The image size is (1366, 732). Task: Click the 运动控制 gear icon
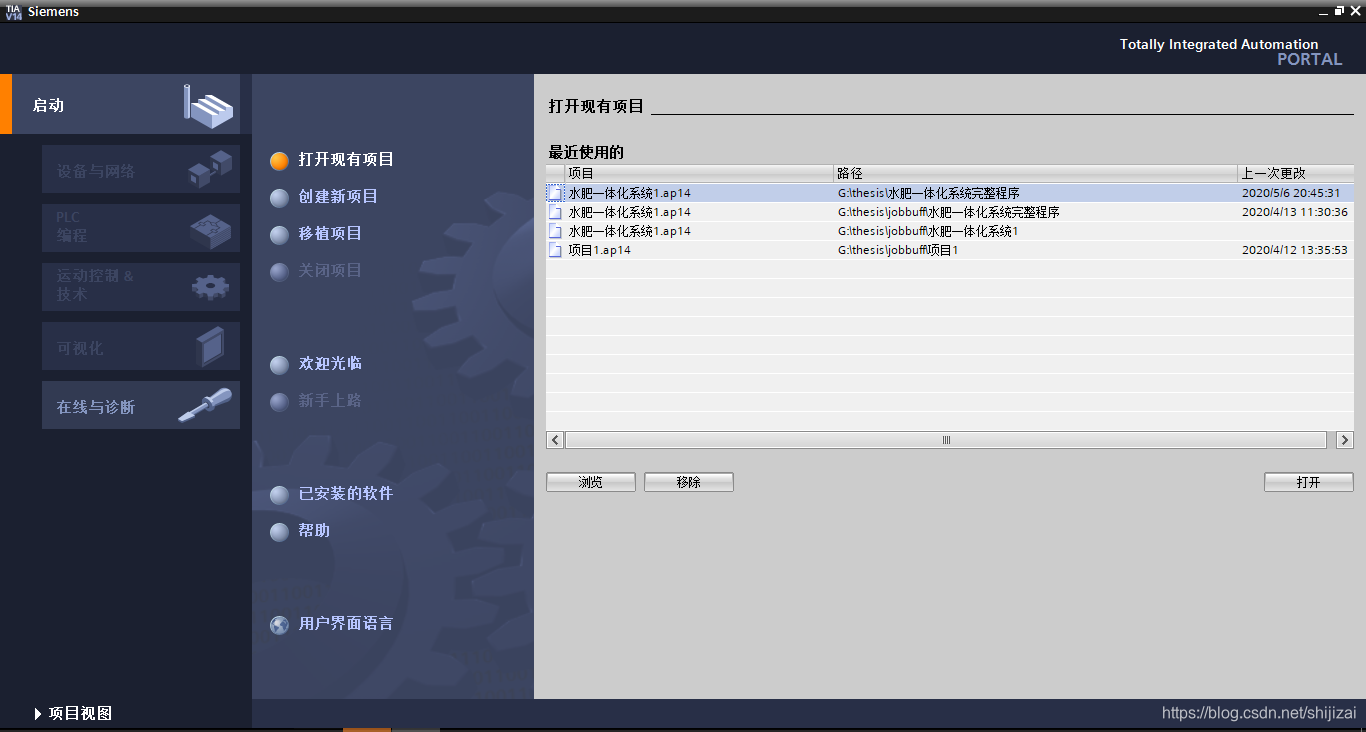click(x=210, y=287)
